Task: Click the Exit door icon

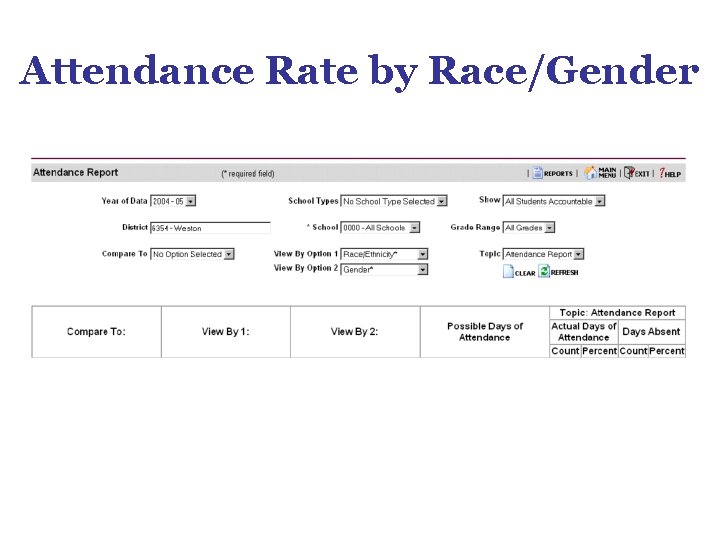Action: coord(629,173)
